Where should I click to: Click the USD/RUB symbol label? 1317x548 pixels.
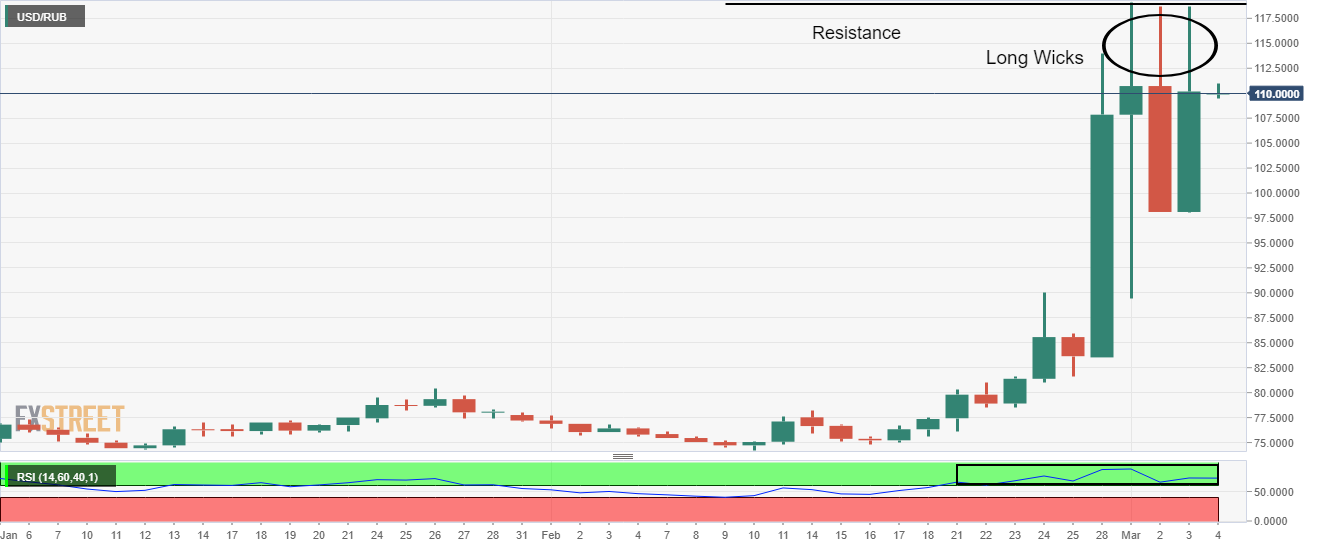click(x=43, y=15)
